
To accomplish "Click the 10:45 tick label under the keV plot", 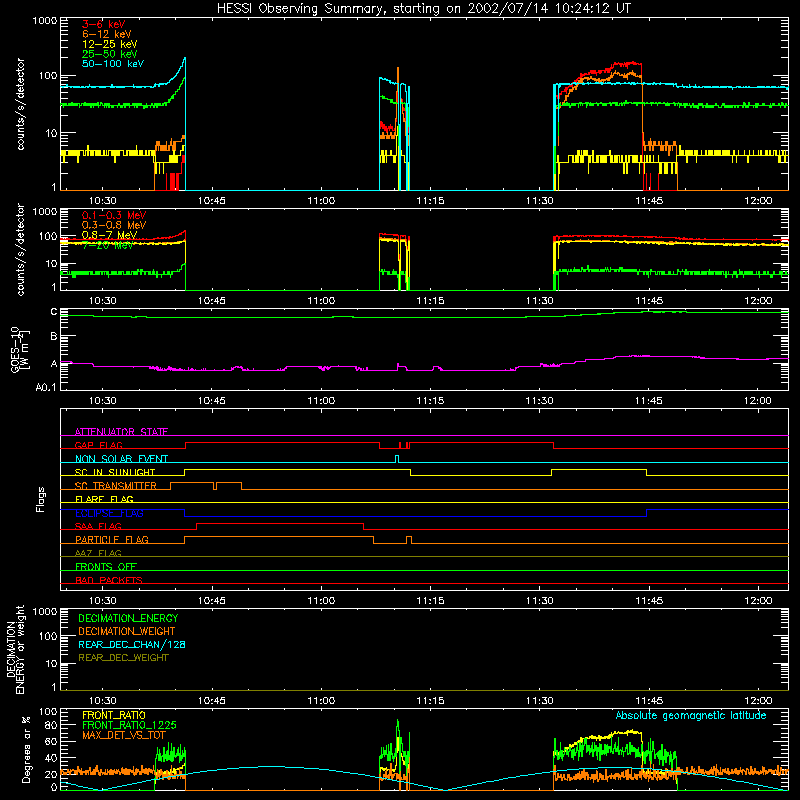I will pos(212,201).
